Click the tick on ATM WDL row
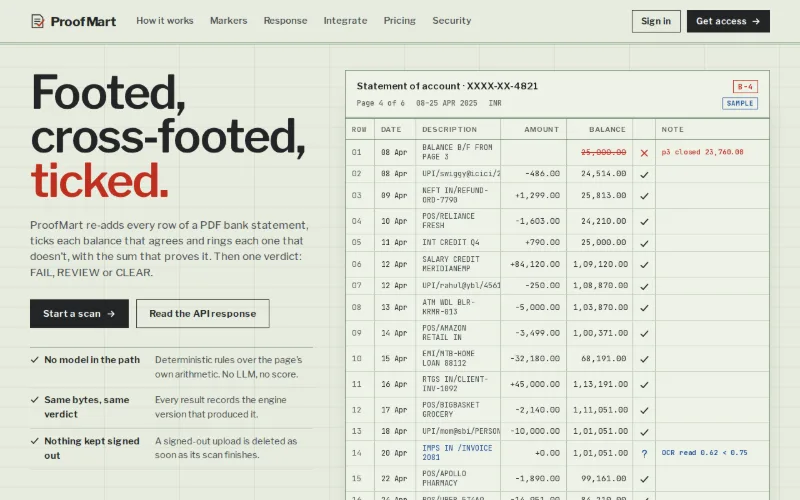The height and width of the screenshot is (500, 800). [644, 308]
